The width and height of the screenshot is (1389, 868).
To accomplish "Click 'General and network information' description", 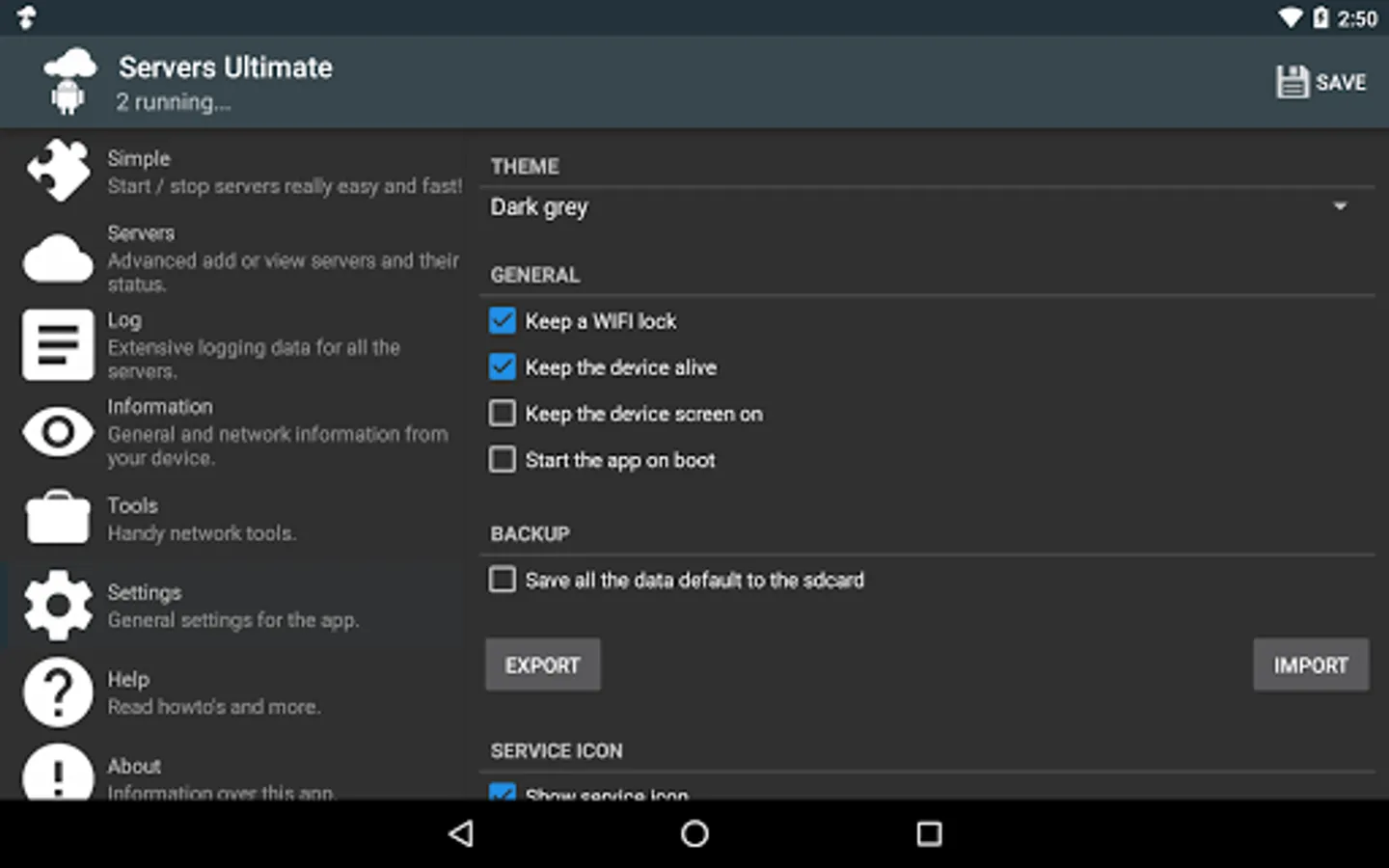I will point(278,446).
